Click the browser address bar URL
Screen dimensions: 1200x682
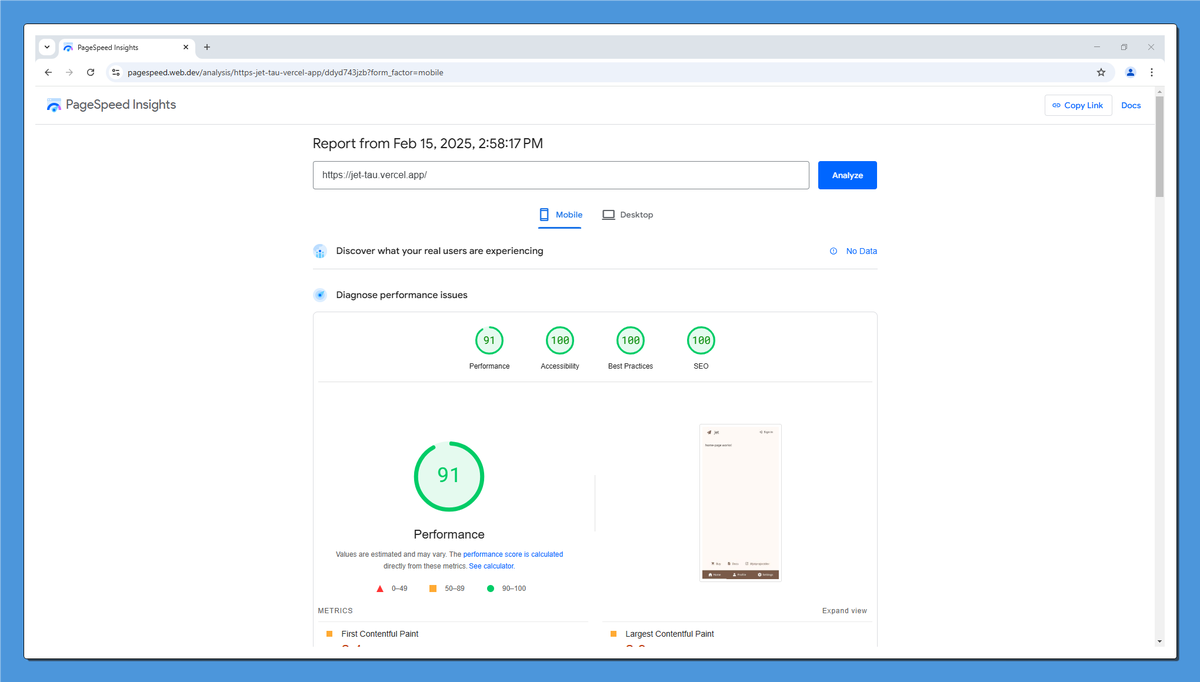[x=285, y=72]
